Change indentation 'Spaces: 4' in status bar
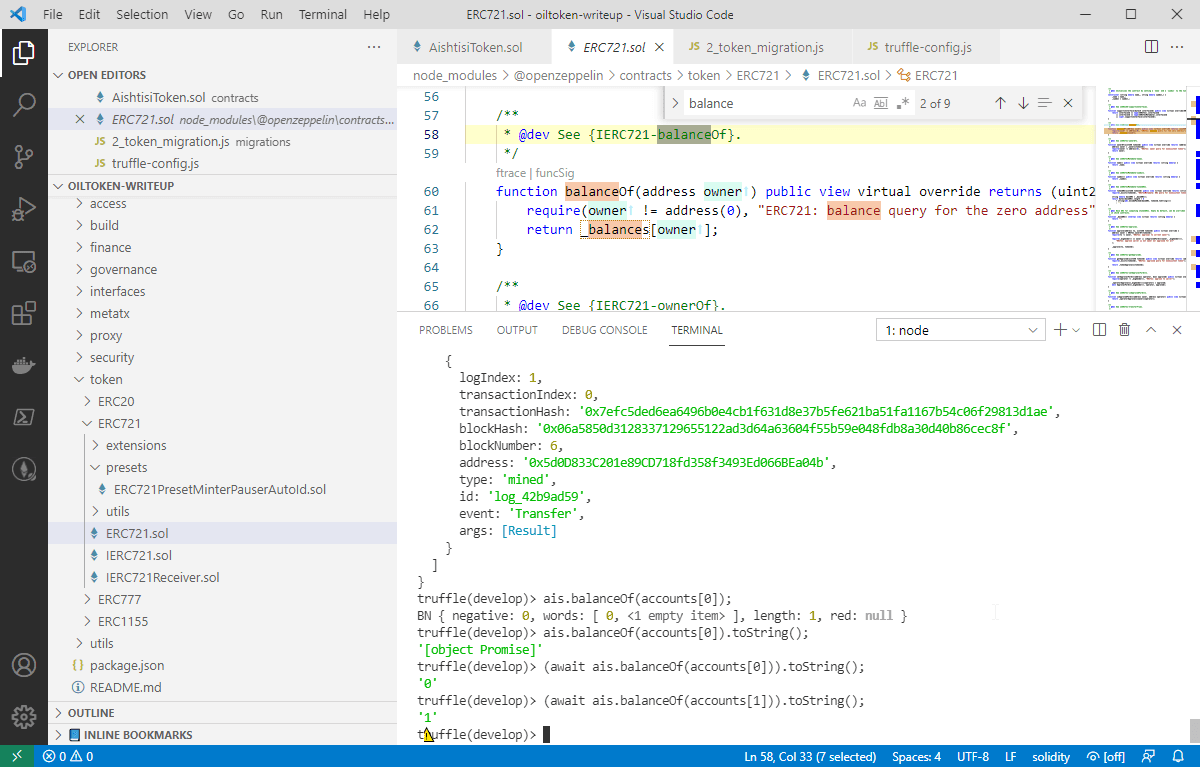The image size is (1200, 767). point(917,756)
